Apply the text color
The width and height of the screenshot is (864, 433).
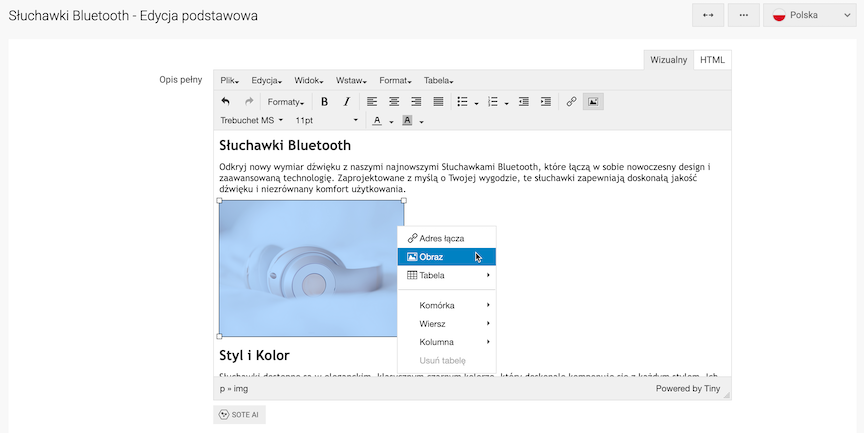tap(377, 121)
